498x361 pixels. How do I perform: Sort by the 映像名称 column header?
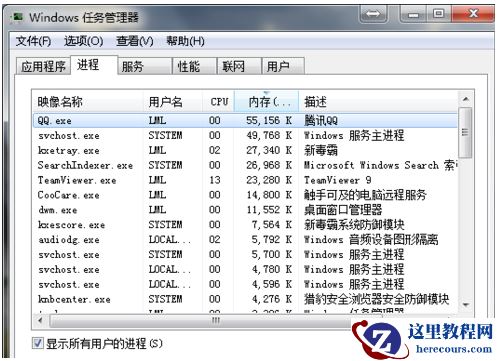point(88,102)
